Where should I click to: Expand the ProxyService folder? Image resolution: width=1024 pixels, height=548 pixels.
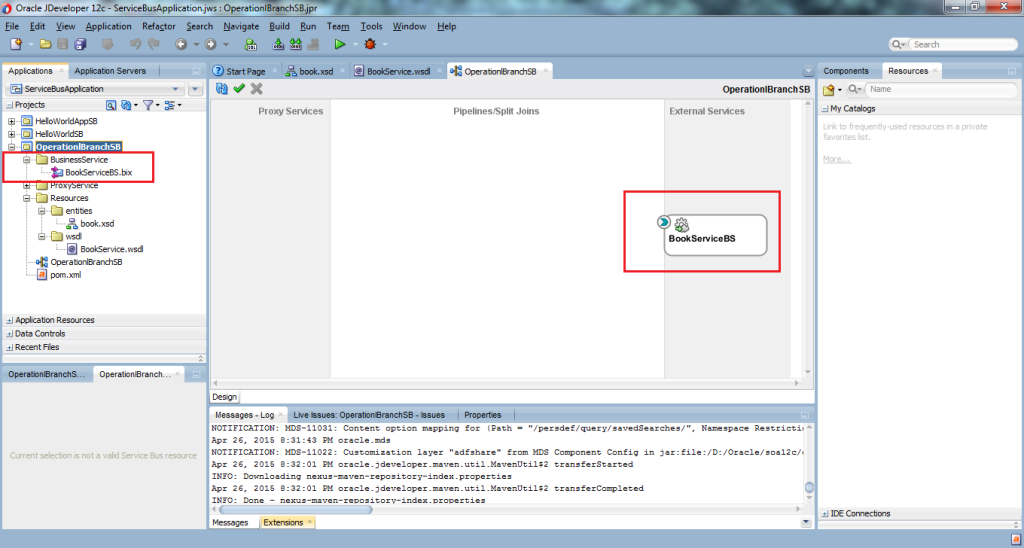coord(27,185)
